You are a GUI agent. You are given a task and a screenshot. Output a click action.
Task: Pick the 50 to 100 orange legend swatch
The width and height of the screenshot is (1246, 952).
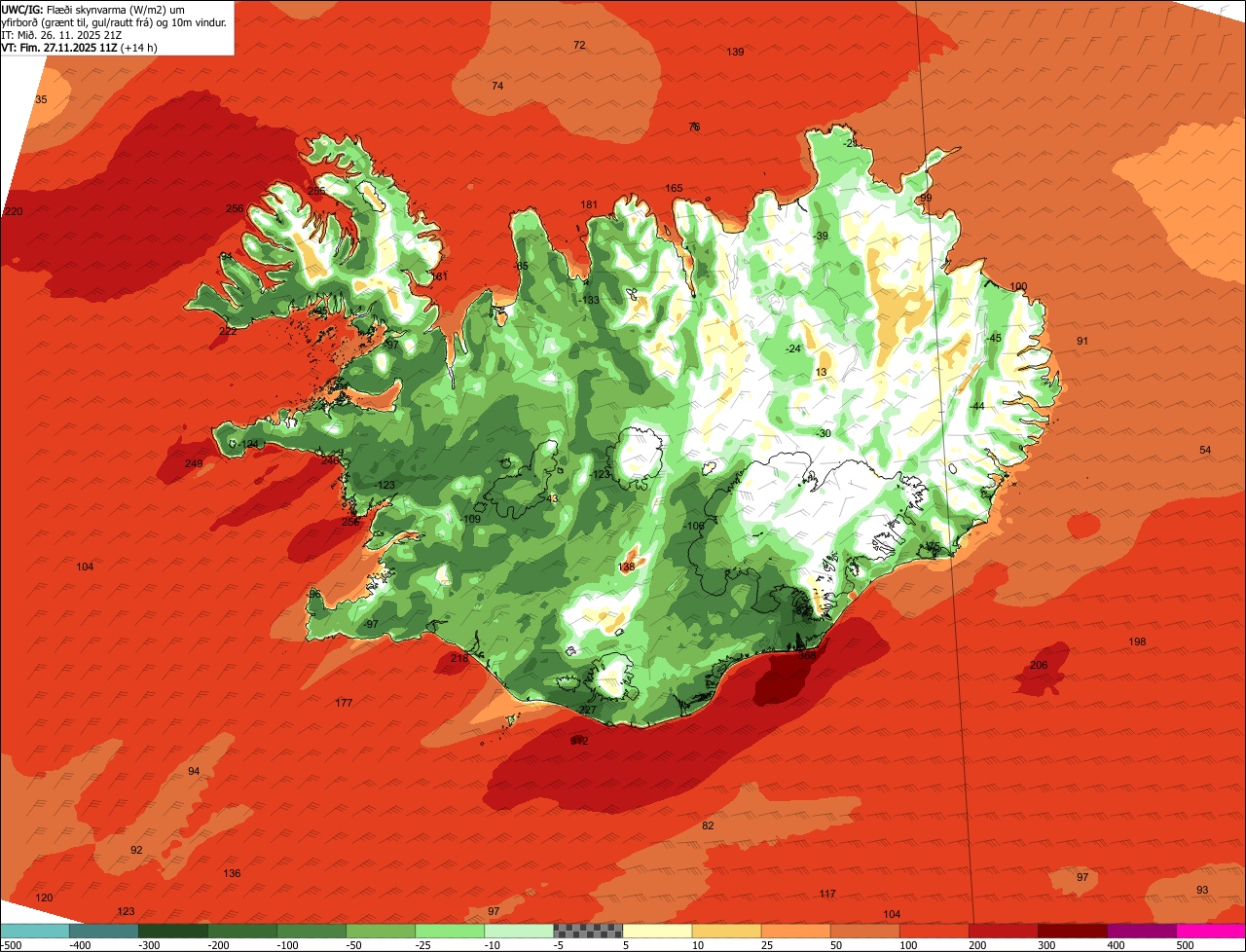click(864, 931)
